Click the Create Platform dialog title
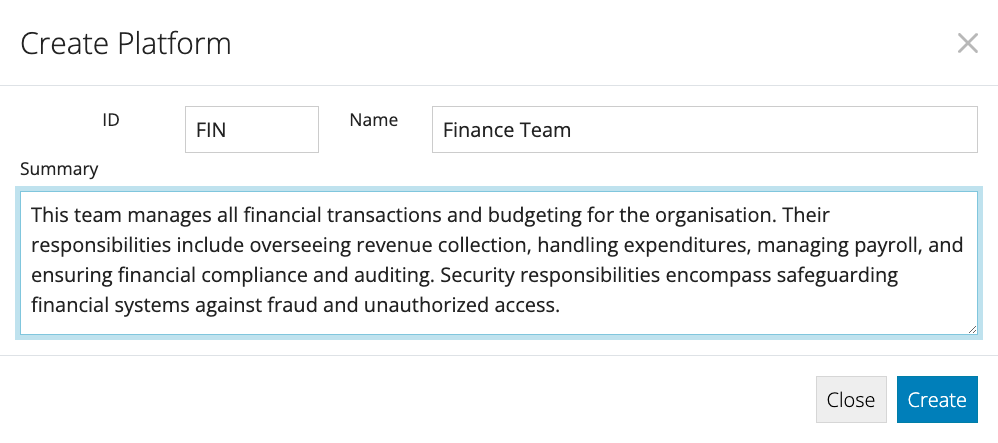This screenshot has height=443, width=998. coord(126,44)
